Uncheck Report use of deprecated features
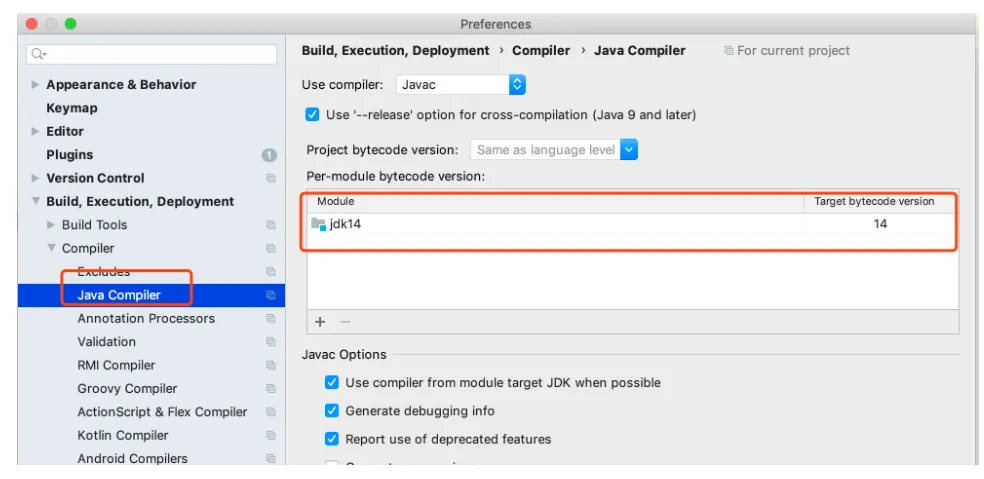 coord(332,439)
